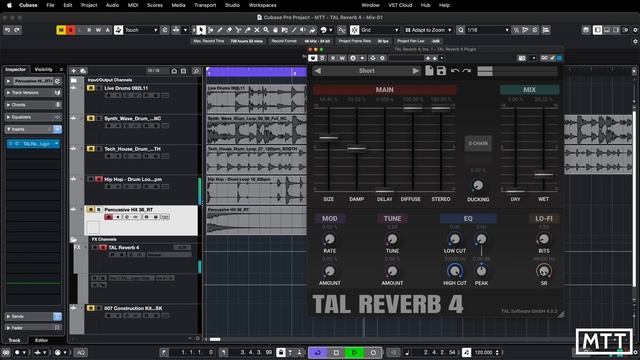Open the Project menu

[89, 5]
